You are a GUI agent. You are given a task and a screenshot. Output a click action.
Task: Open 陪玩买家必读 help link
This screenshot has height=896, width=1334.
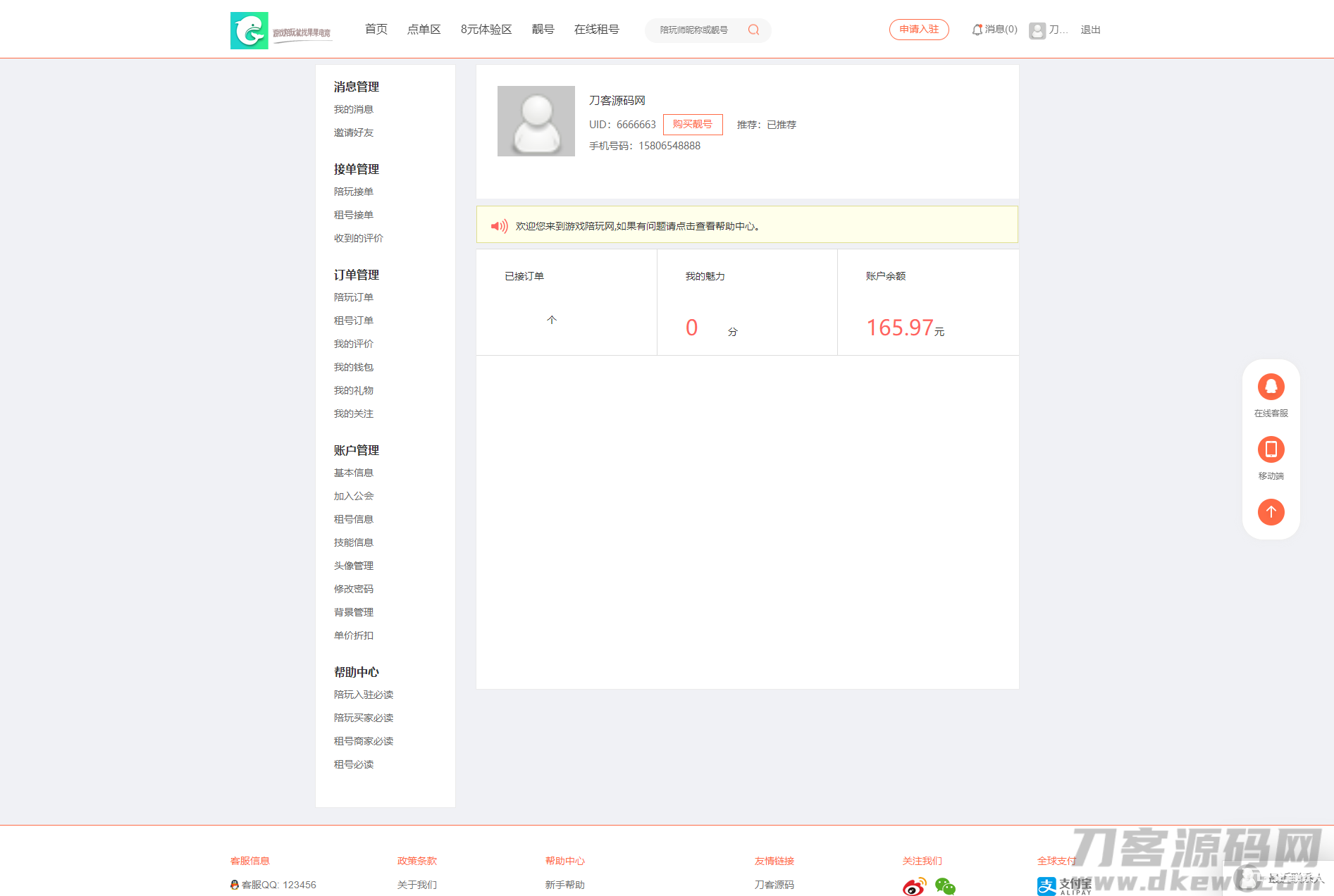pyautogui.click(x=364, y=718)
